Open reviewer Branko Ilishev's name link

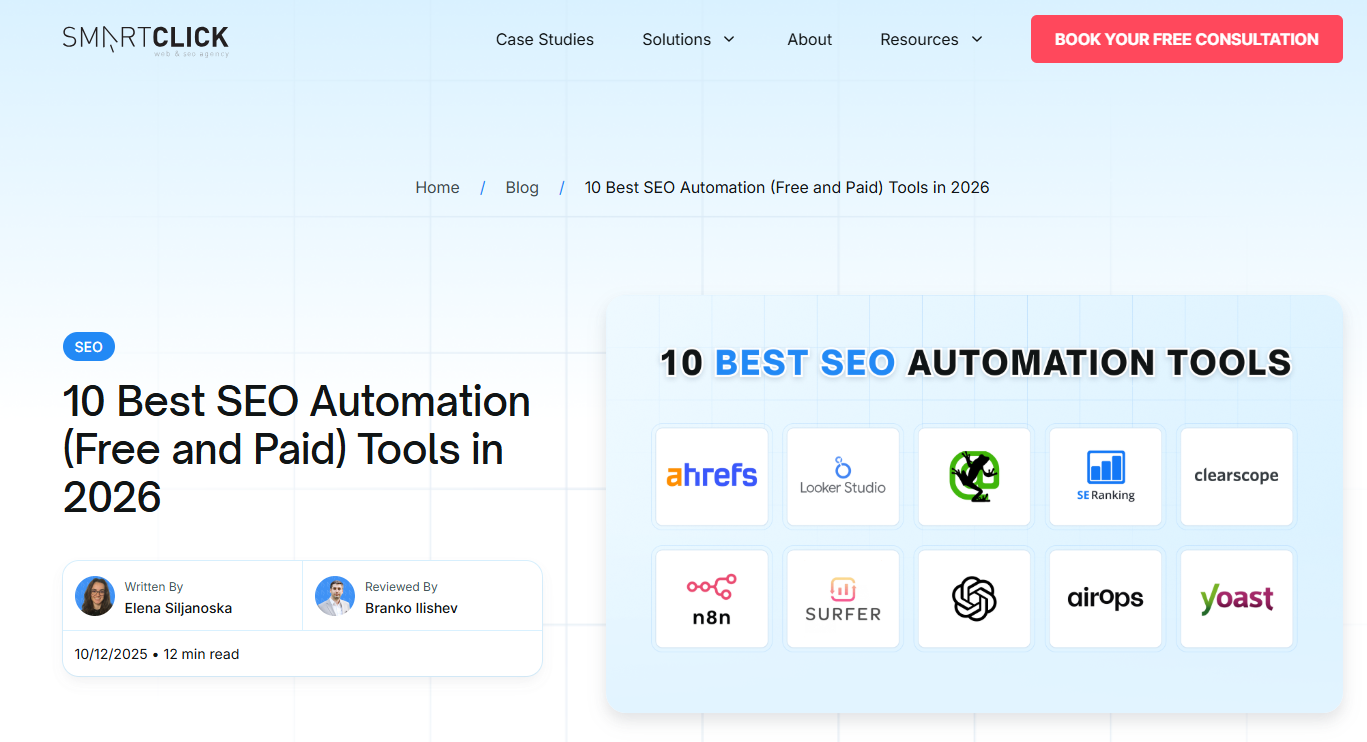(411, 608)
